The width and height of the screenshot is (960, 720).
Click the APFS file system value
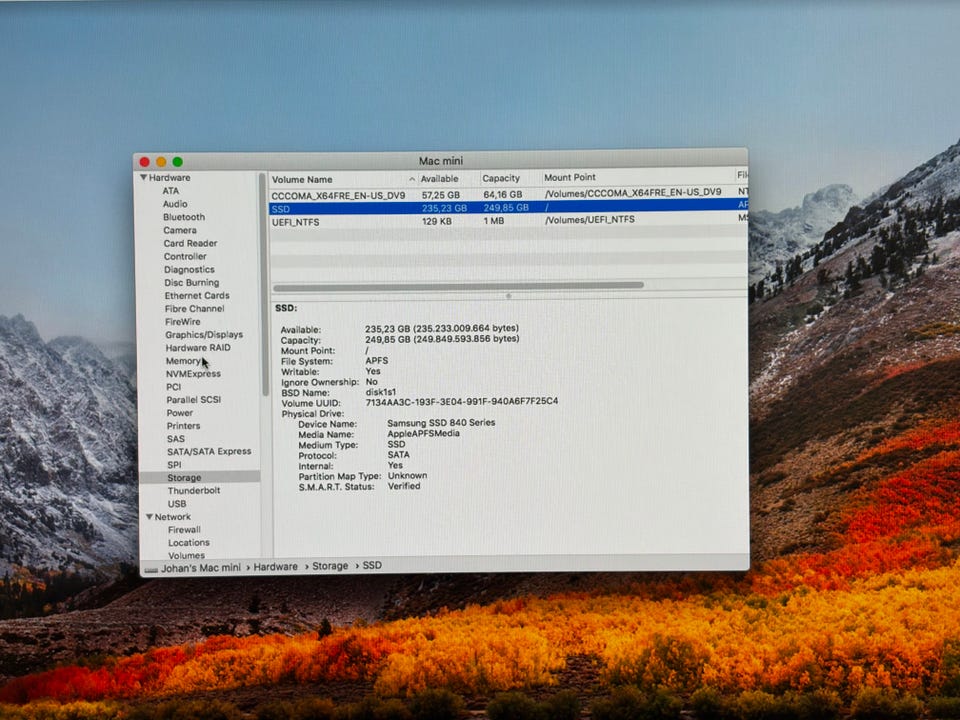(377, 361)
